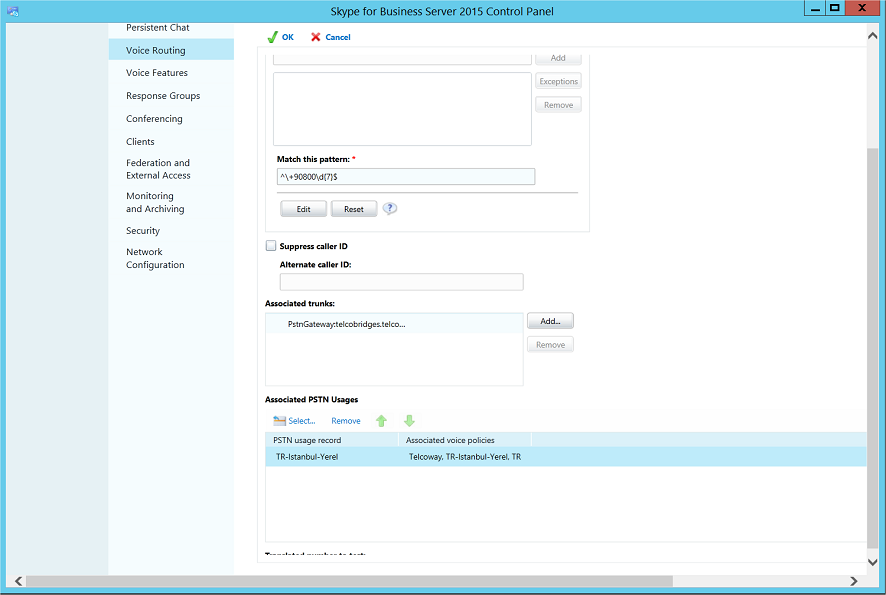
Task: Click the Edit pattern button
Action: pos(303,209)
